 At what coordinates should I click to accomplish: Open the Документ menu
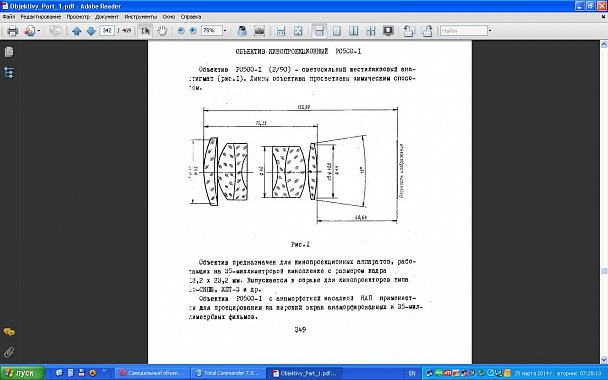pyautogui.click(x=107, y=17)
